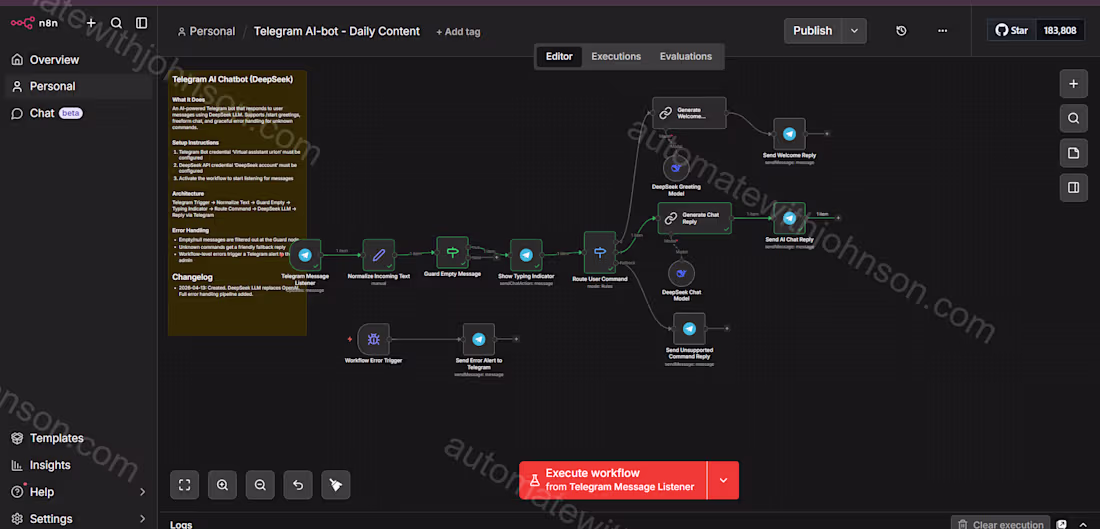This screenshot has height=529, width=1100.
Task: Select the Normalize Incoming Text node
Action: click(x=379, y=255)
